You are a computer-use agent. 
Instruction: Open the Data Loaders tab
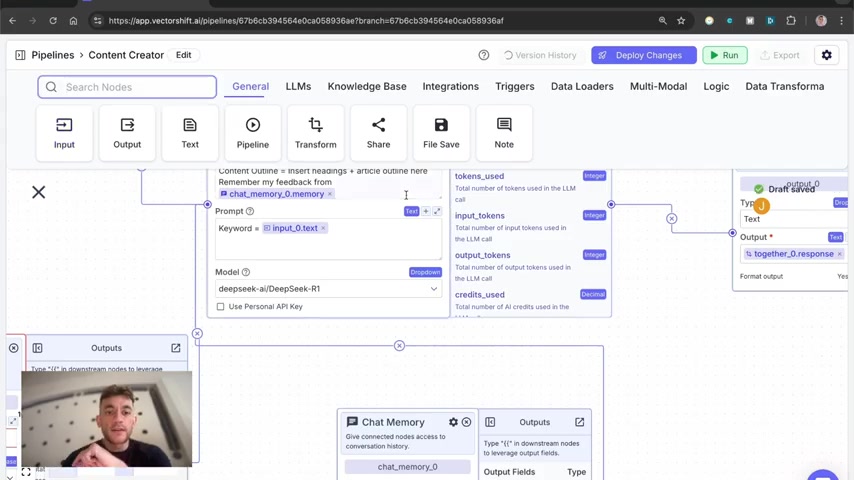[x=582, y=86]
